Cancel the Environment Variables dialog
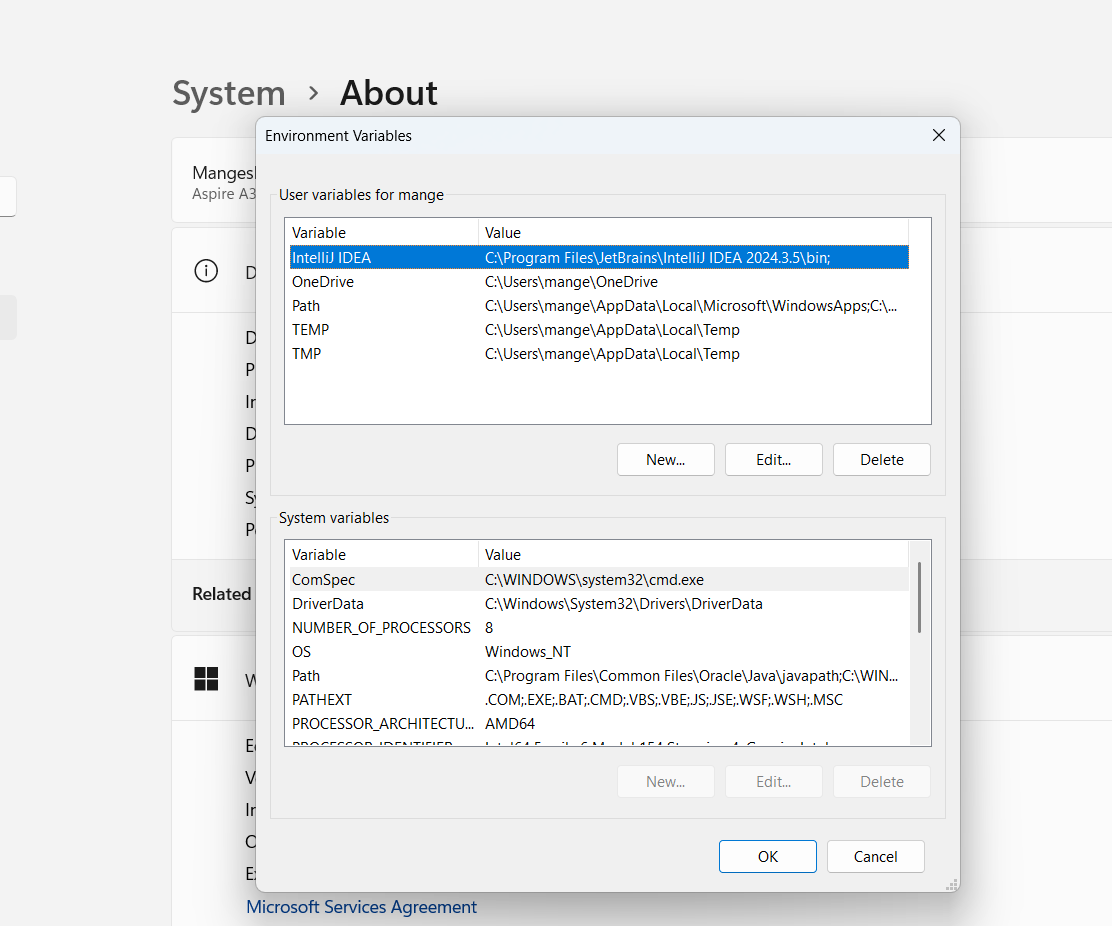 875,857
